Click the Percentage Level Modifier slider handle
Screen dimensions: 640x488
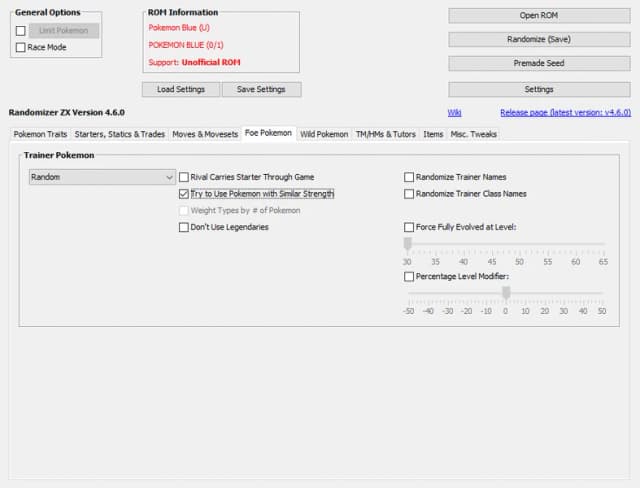coord(506,292)
